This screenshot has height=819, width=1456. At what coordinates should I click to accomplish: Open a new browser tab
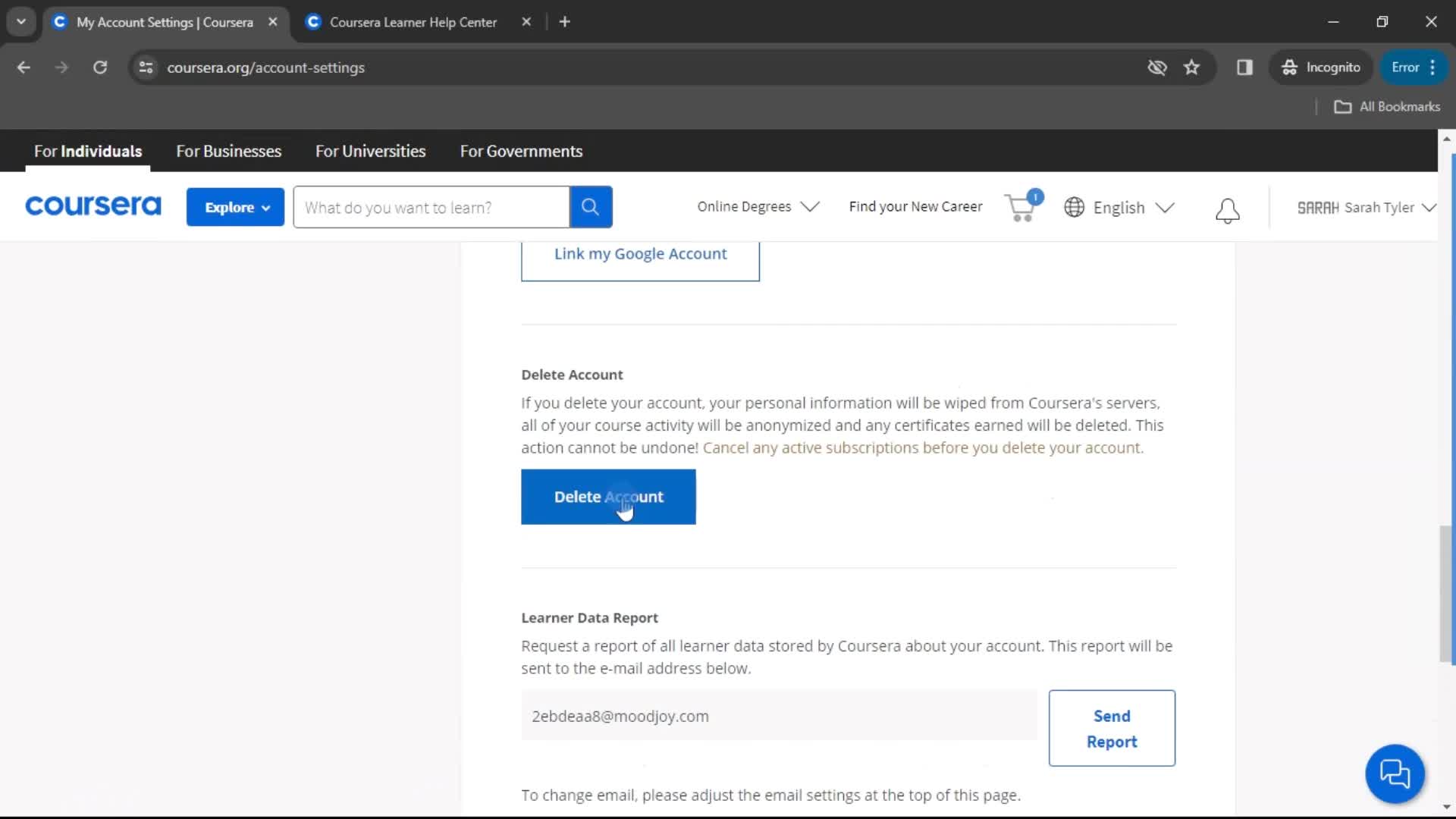564,22
